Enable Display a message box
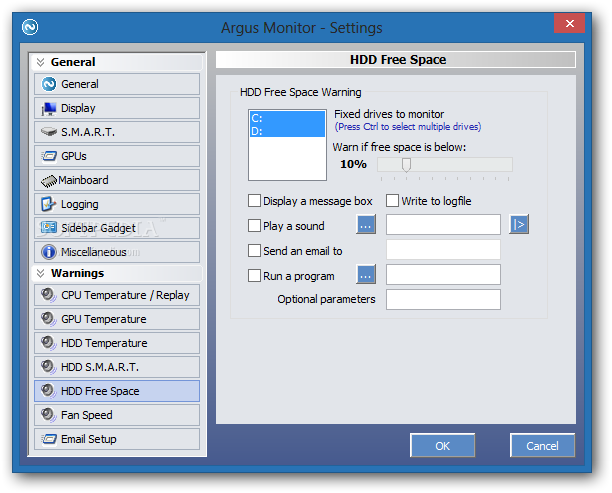The image size is (612, 493). (x=254, y=201)
